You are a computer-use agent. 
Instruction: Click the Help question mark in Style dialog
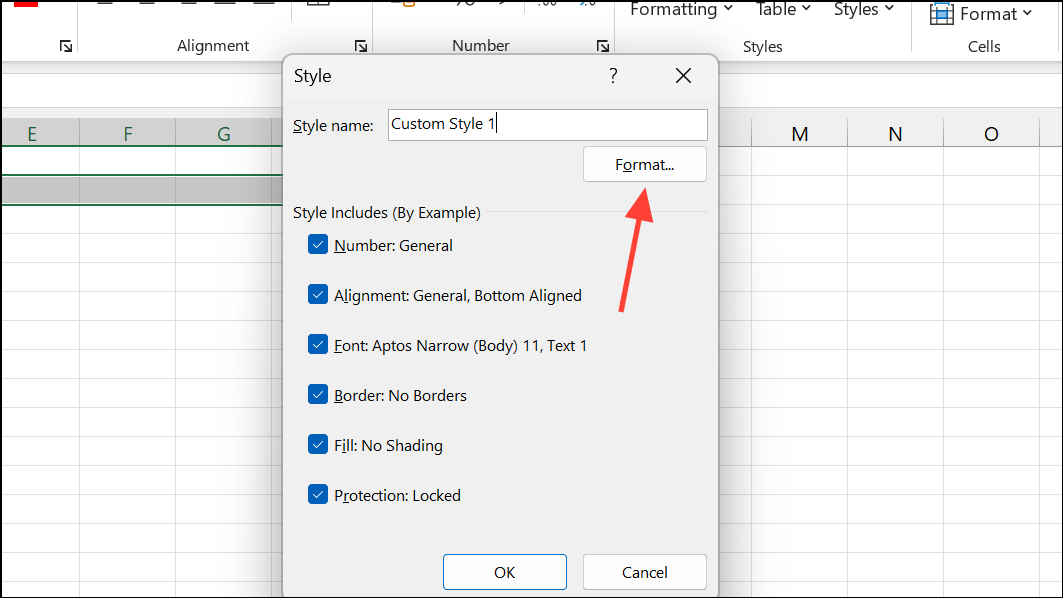[x=613, y=76]
